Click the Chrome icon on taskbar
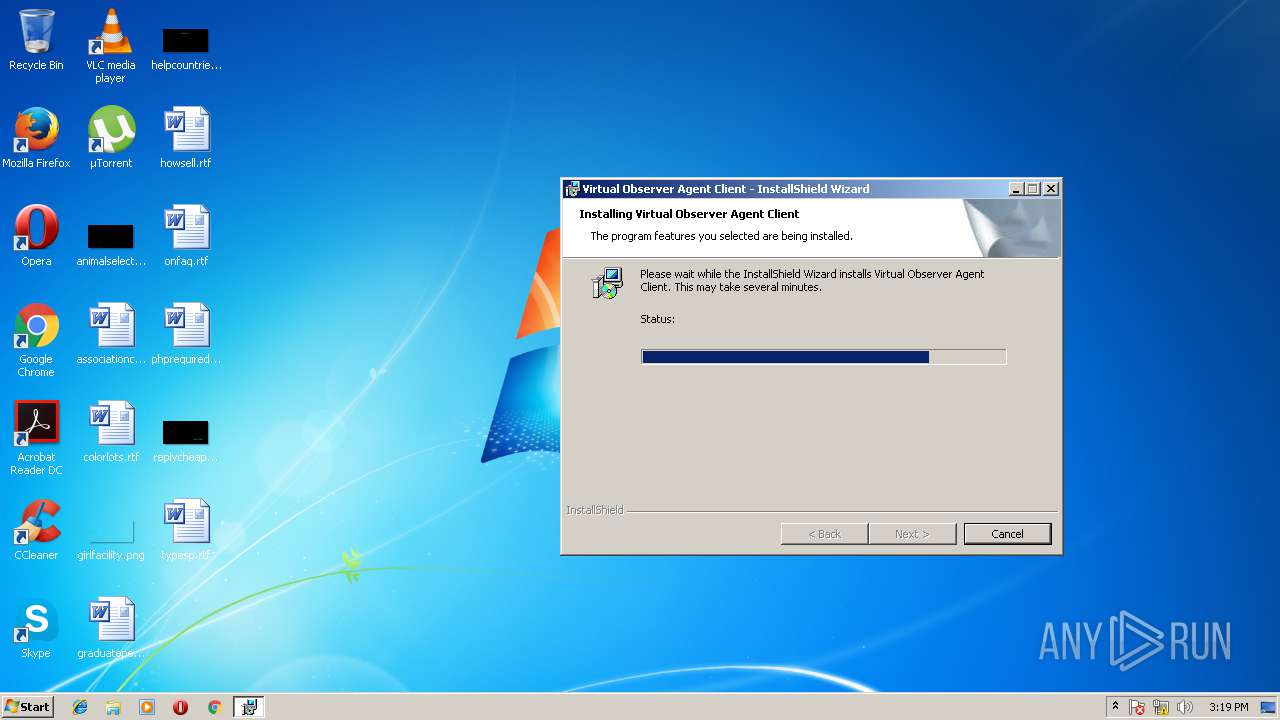Viewport: 1280px width, 720px height. pyautogui.click(x=214, y=707)
